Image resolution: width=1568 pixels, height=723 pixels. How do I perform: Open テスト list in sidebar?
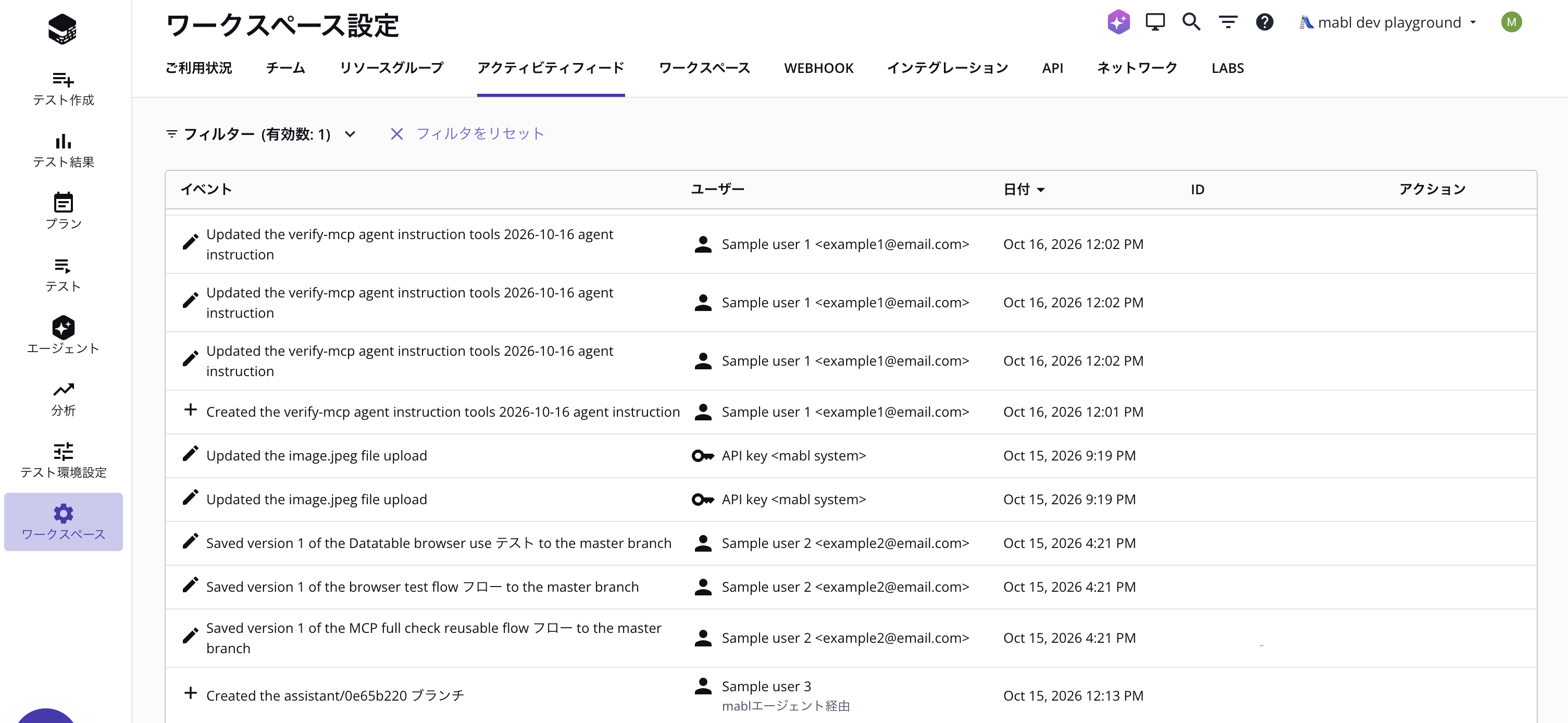click(x=64, y=275)
